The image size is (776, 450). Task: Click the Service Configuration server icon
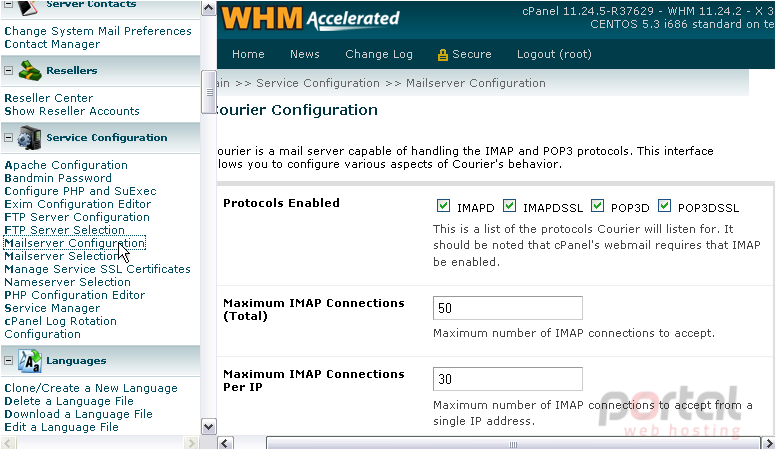tap(29, 138)
